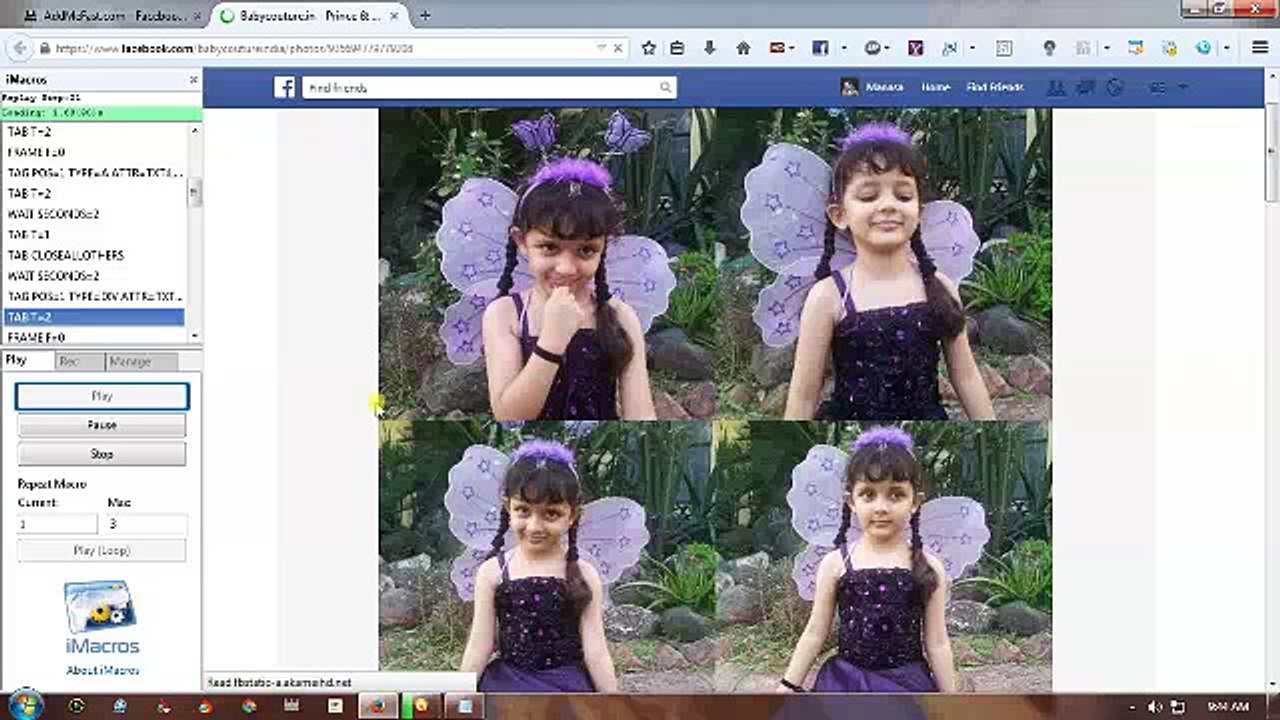Open the bookmarks list icon in toolbar

[x=678, y=48]
